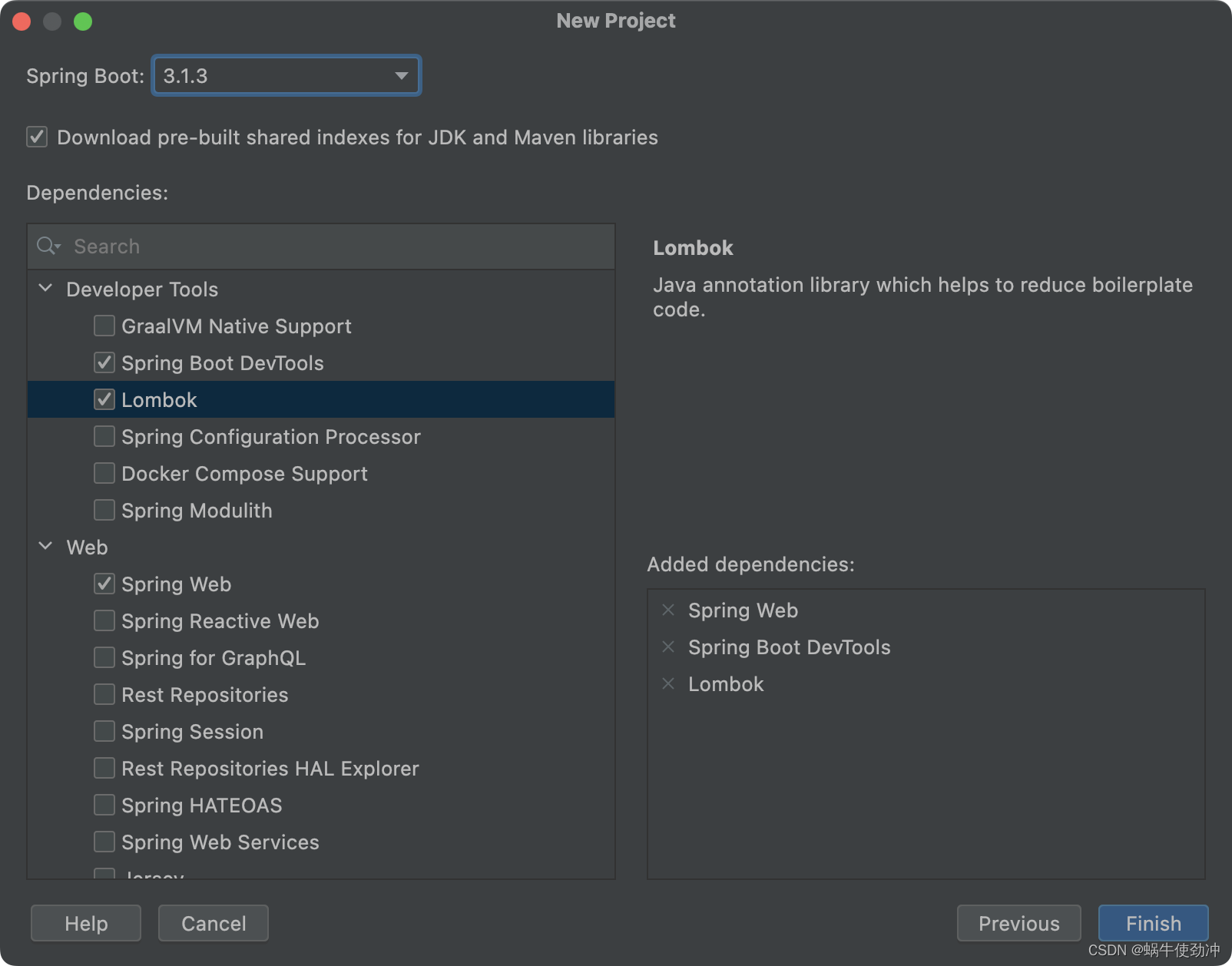Remove Spring Web from added dependencies

pyautogui.click(x=668, y=610)
